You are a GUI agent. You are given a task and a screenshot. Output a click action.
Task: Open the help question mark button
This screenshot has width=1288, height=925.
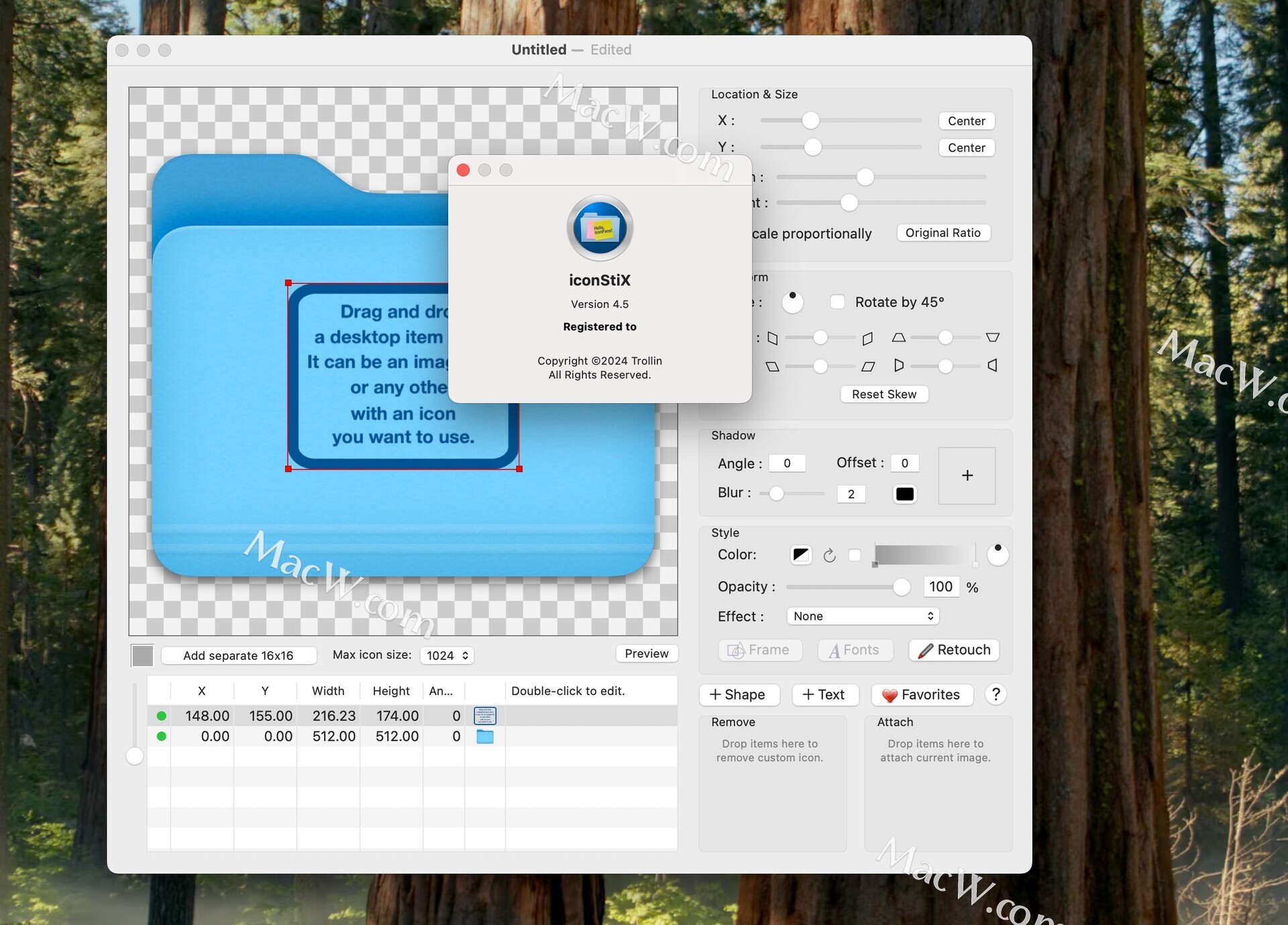click(996, 694)
